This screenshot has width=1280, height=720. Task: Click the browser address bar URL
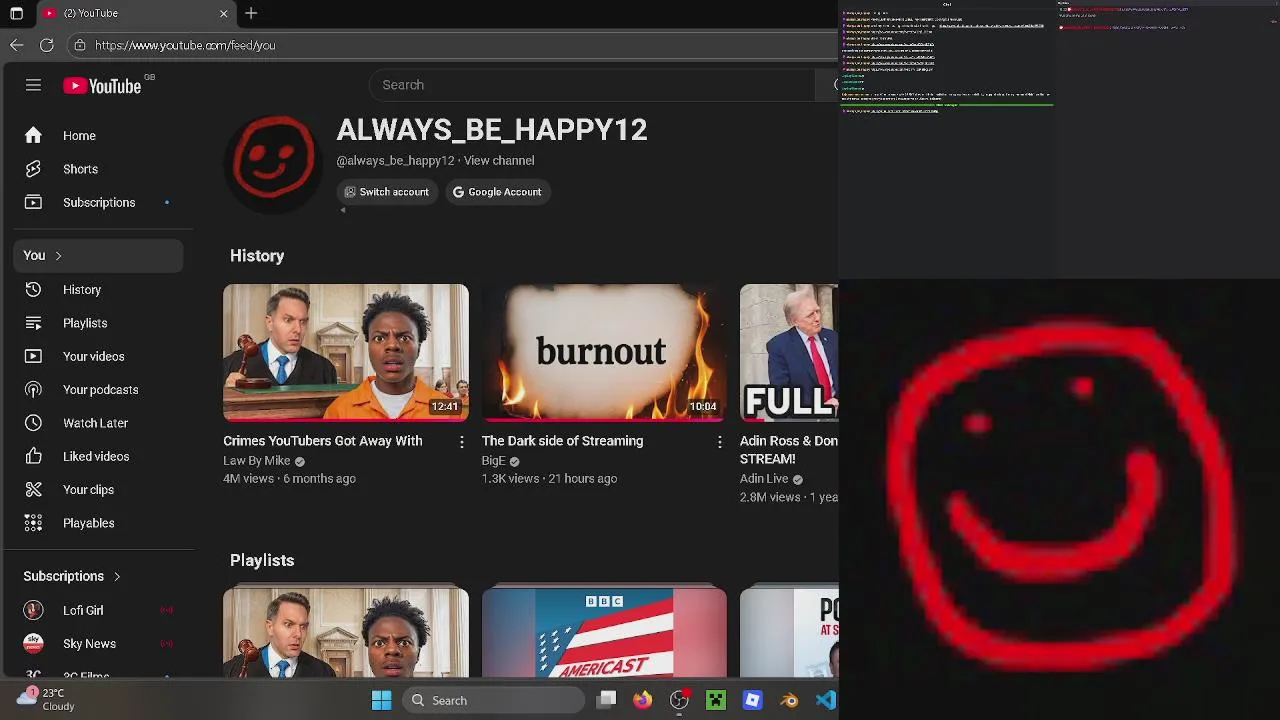(185, 45)
